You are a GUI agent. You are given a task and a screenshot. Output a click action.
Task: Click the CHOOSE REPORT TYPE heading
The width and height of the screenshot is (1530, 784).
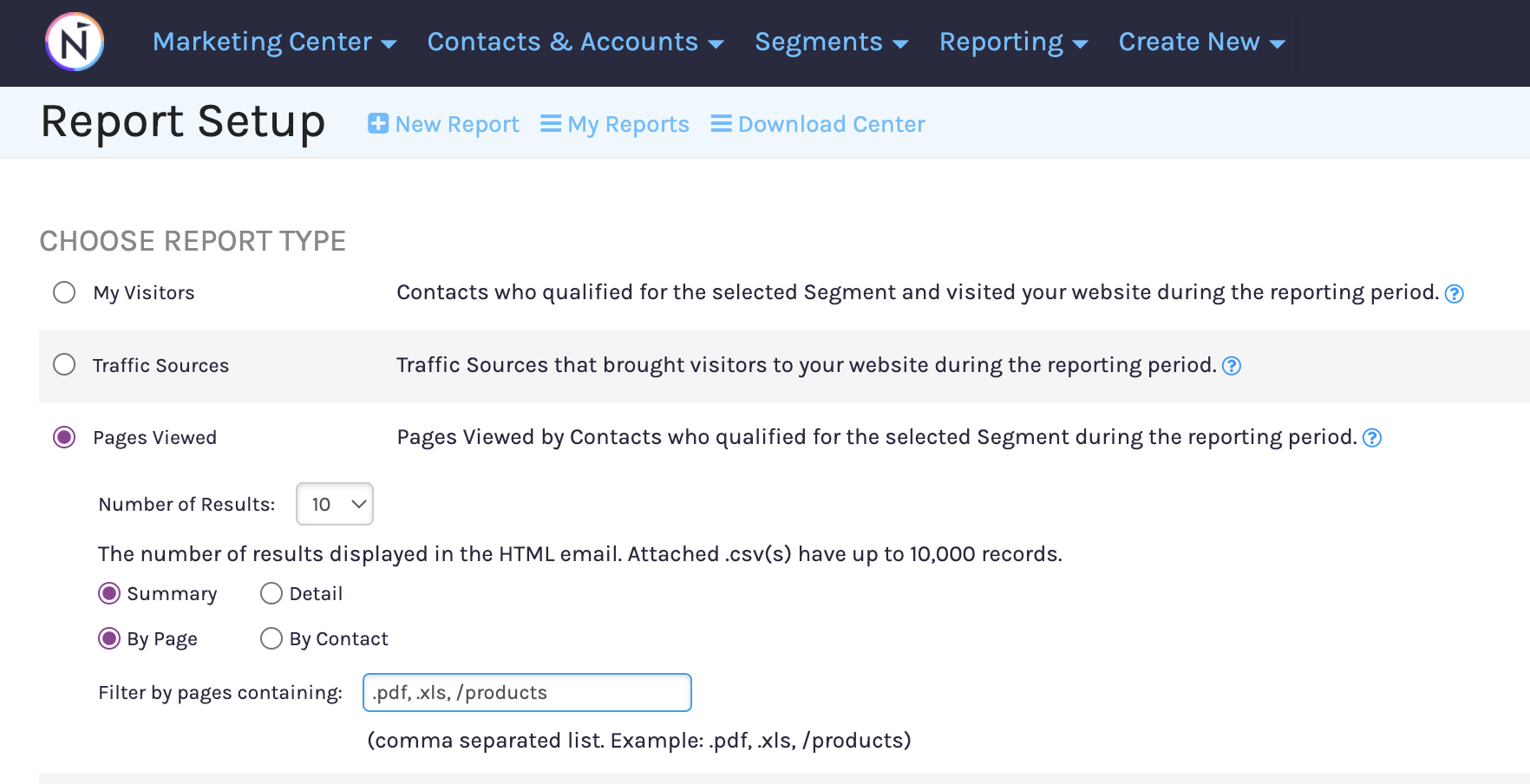(x=193, y=241)
